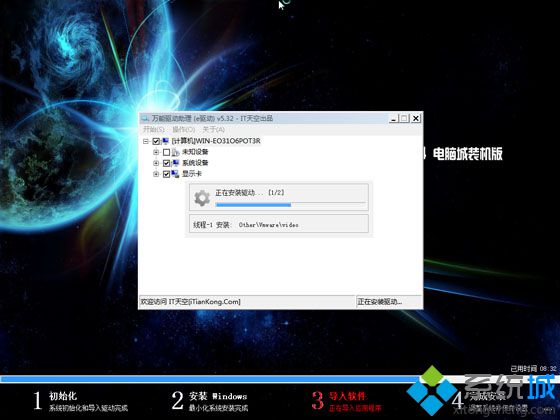The height and width of the screenshot is (420, 560).
Task: Click the 电脑城装机版 title text
Action: 468,154
